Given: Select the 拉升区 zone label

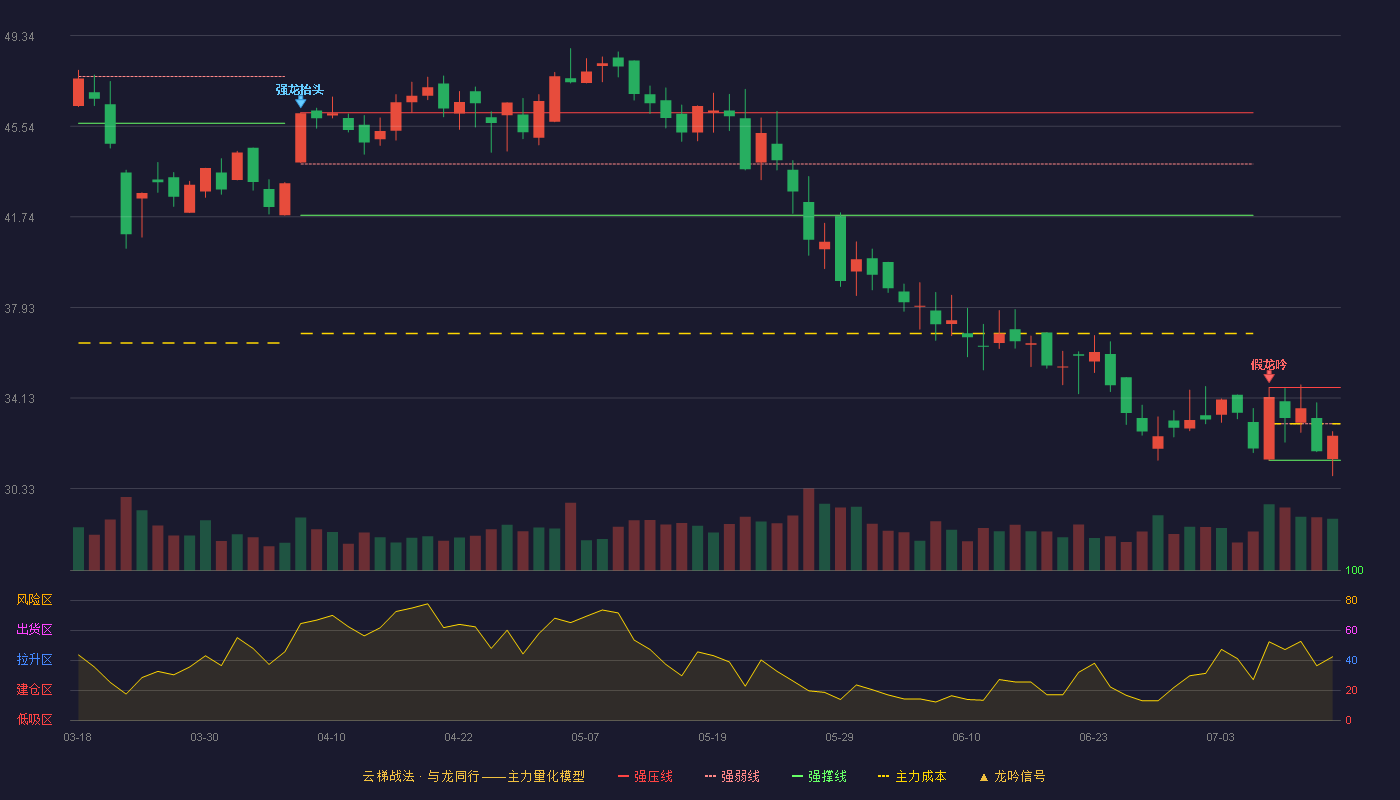Looking at the screenshot, I should tap(34, 660).
